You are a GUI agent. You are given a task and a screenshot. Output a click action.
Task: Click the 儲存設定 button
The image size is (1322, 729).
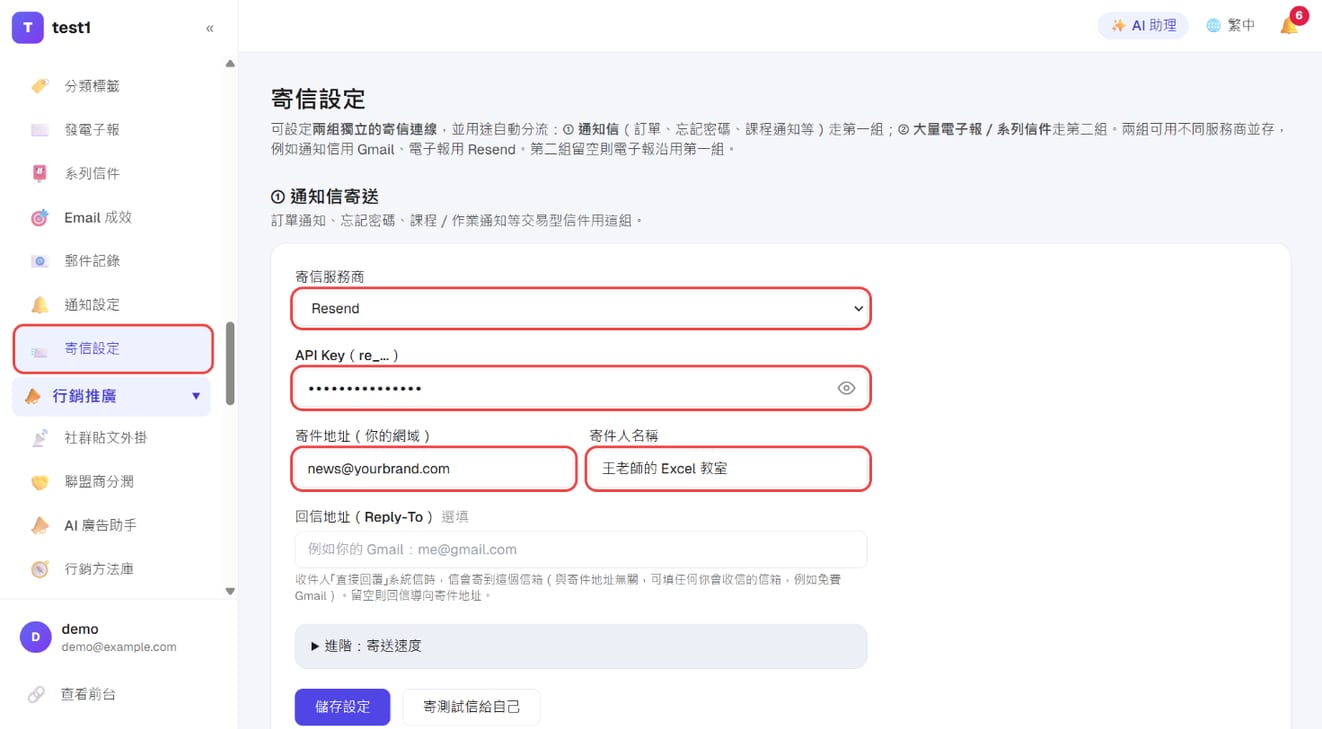tap(343, 707)
